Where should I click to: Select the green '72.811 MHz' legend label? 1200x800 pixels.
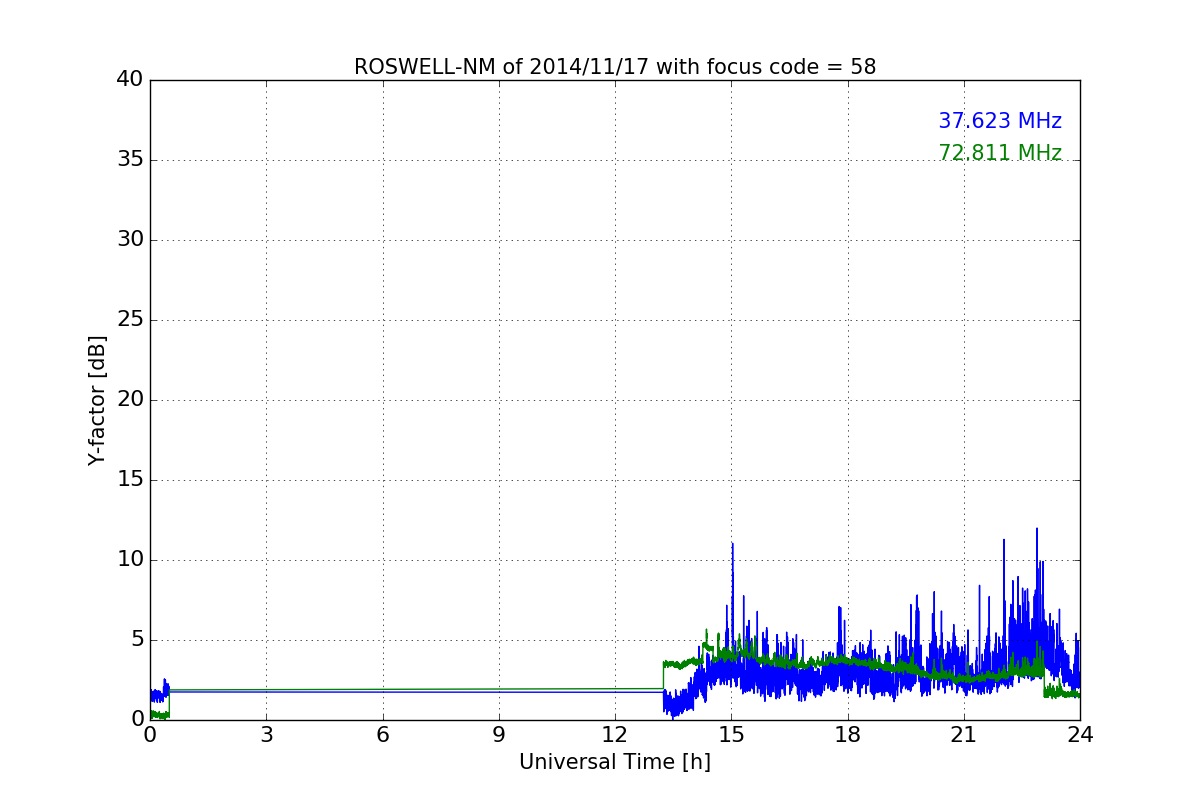click(1000, 153)
